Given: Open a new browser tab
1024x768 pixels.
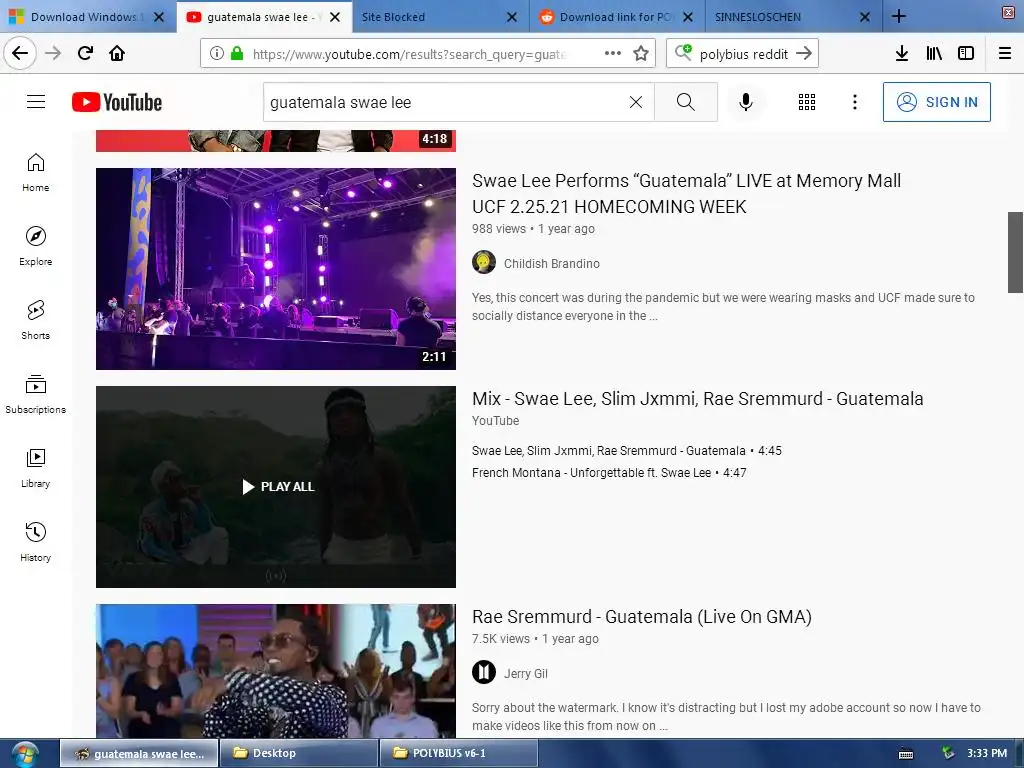Looking at the screenshot, I should (x=899, y=16).
